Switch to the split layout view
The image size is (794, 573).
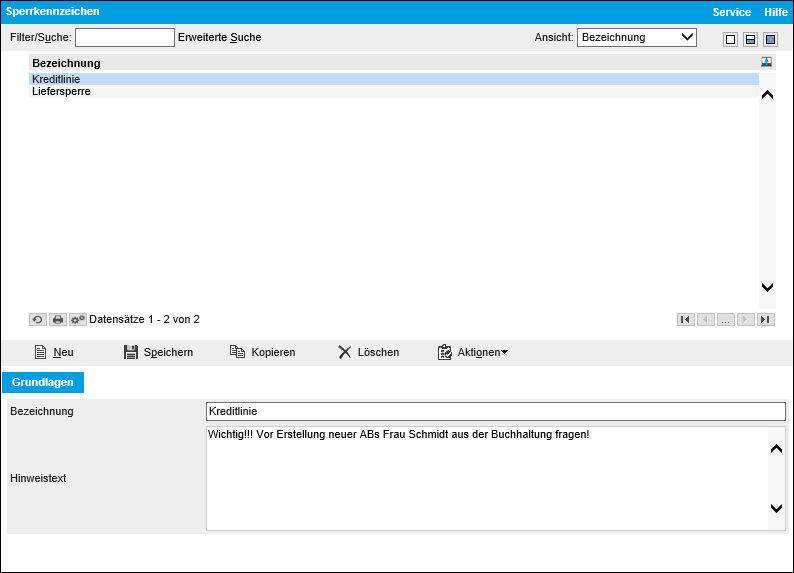point(750,39)
